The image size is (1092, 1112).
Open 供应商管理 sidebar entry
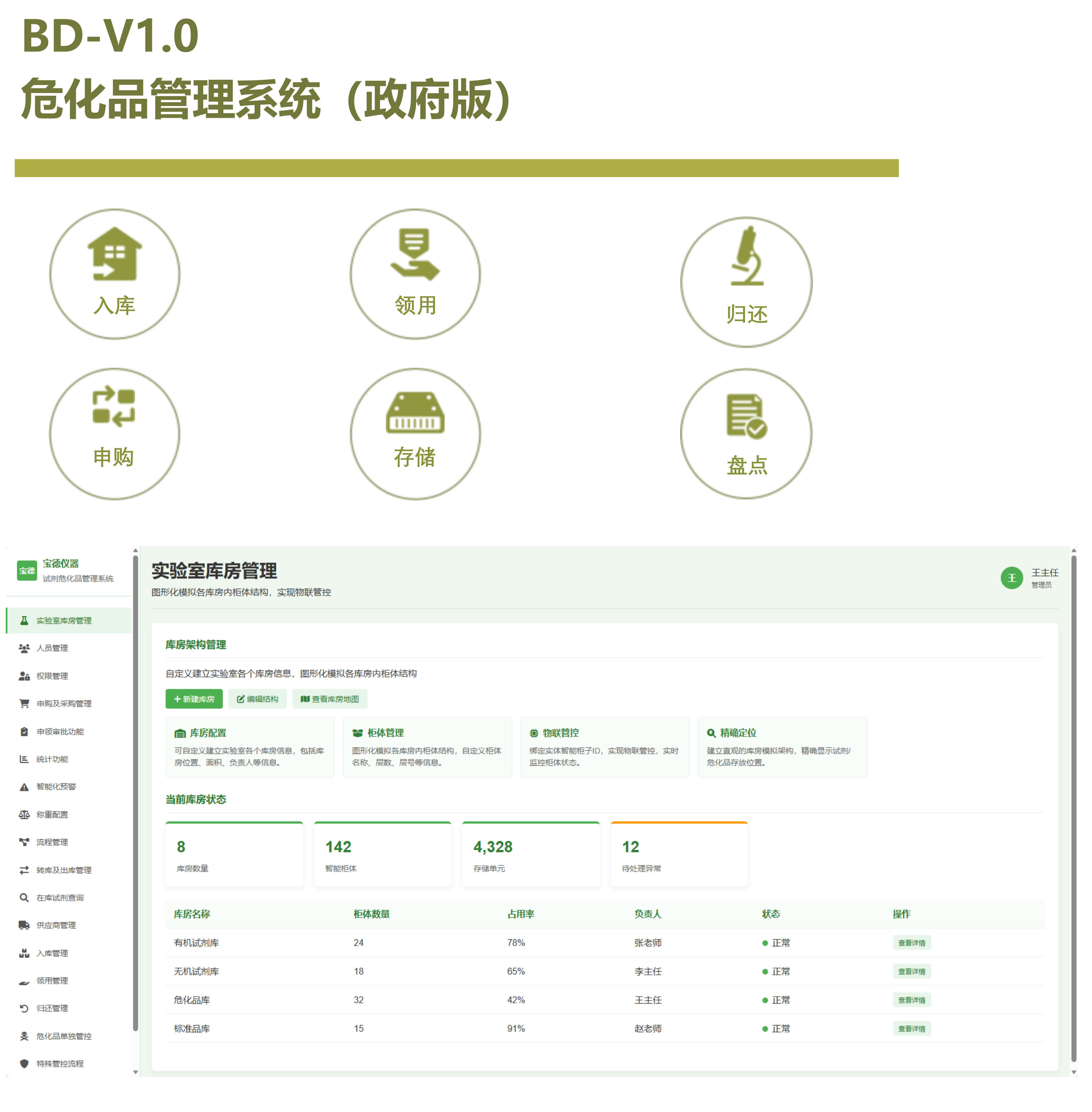56,925
